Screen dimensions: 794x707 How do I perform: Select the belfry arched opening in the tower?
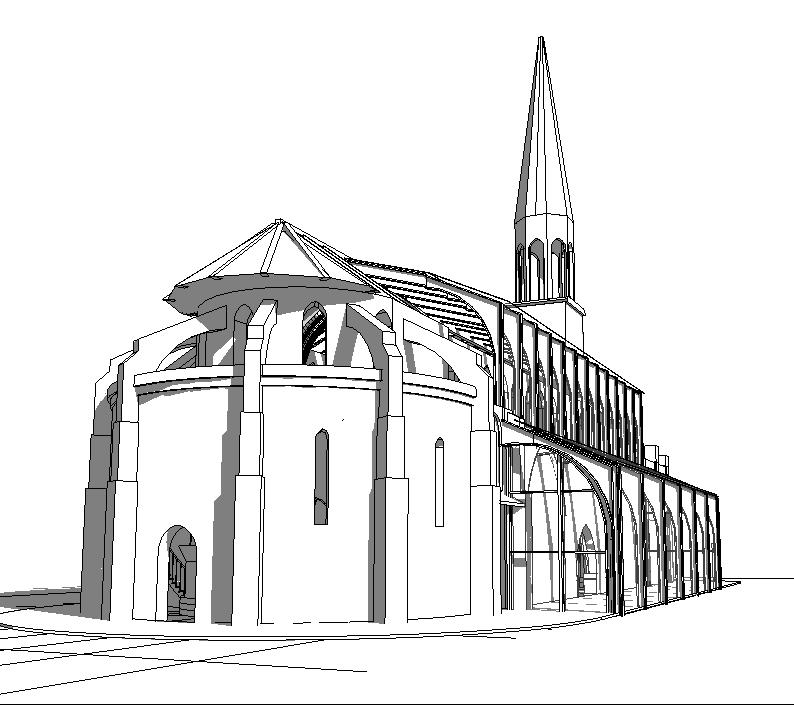pos(537,268)
